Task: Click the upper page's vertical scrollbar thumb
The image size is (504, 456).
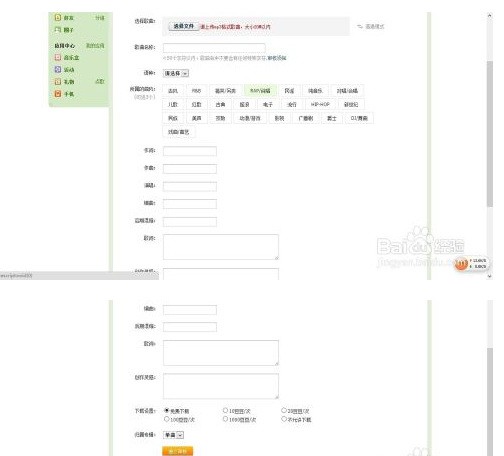Action: 490,134
